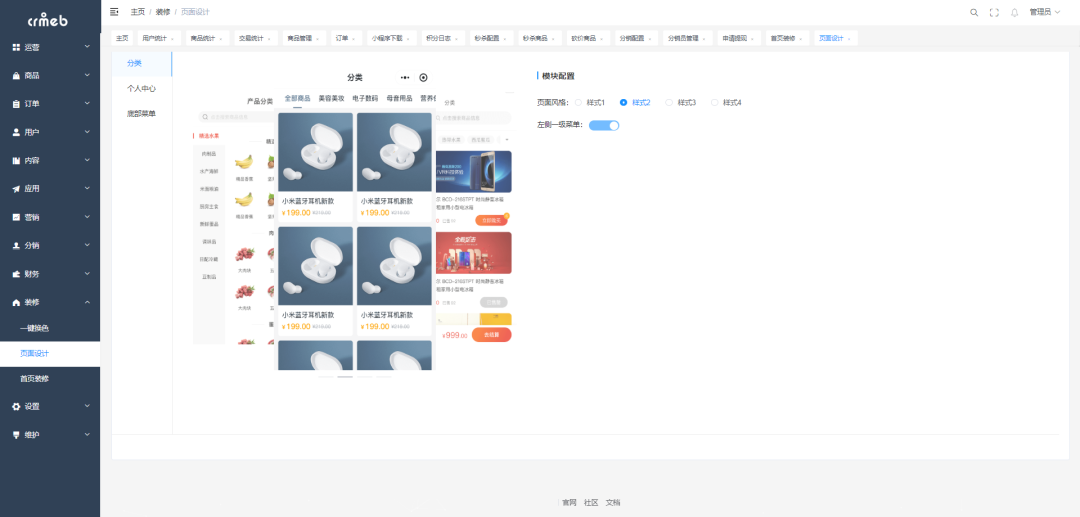Click the target circle icon in preview header
1080x517 pixels.
pyautogui.click(x=423, y=77)
